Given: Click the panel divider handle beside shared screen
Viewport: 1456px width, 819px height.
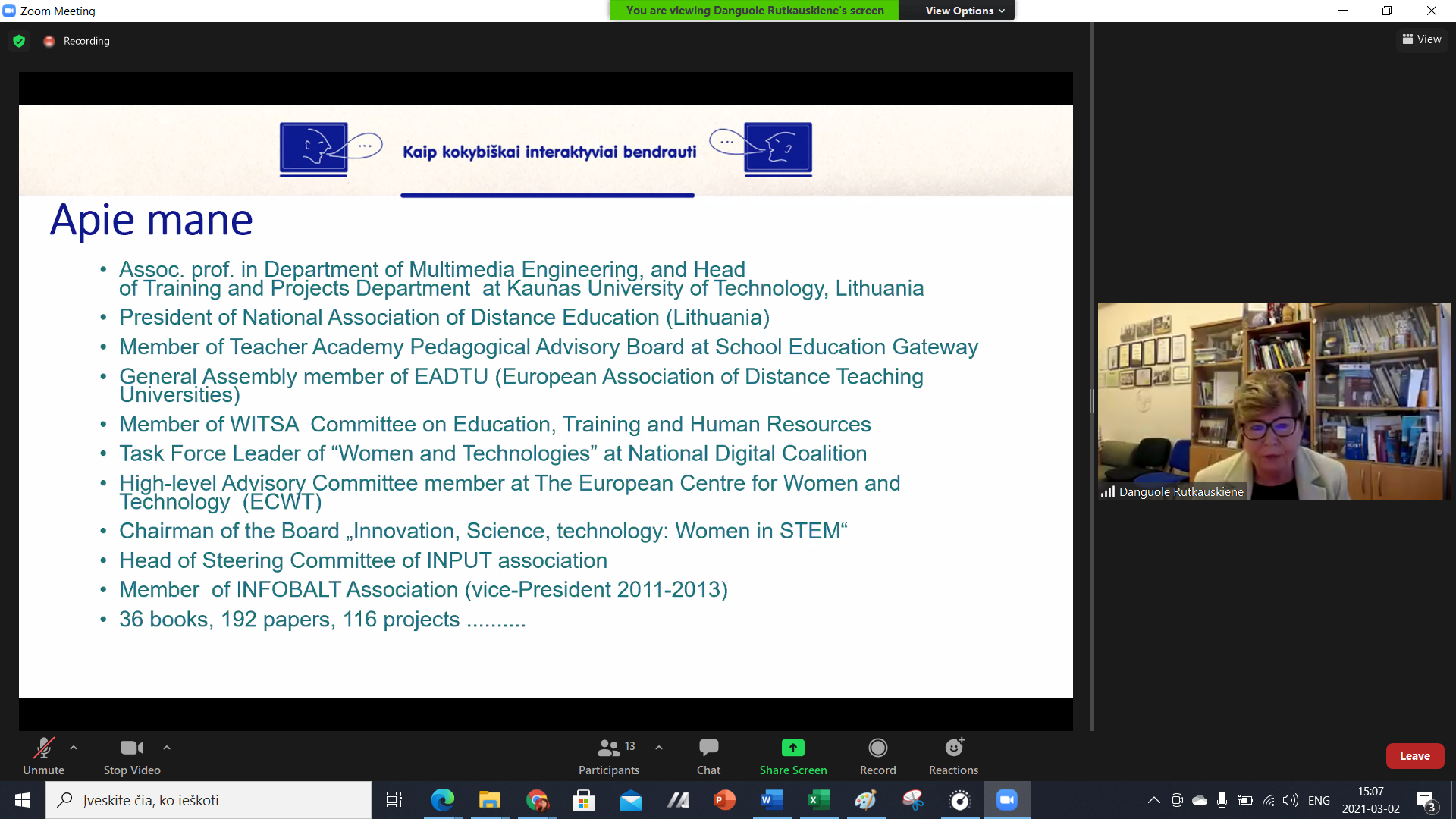Looking at the screenshot, I should point(1092,401).
